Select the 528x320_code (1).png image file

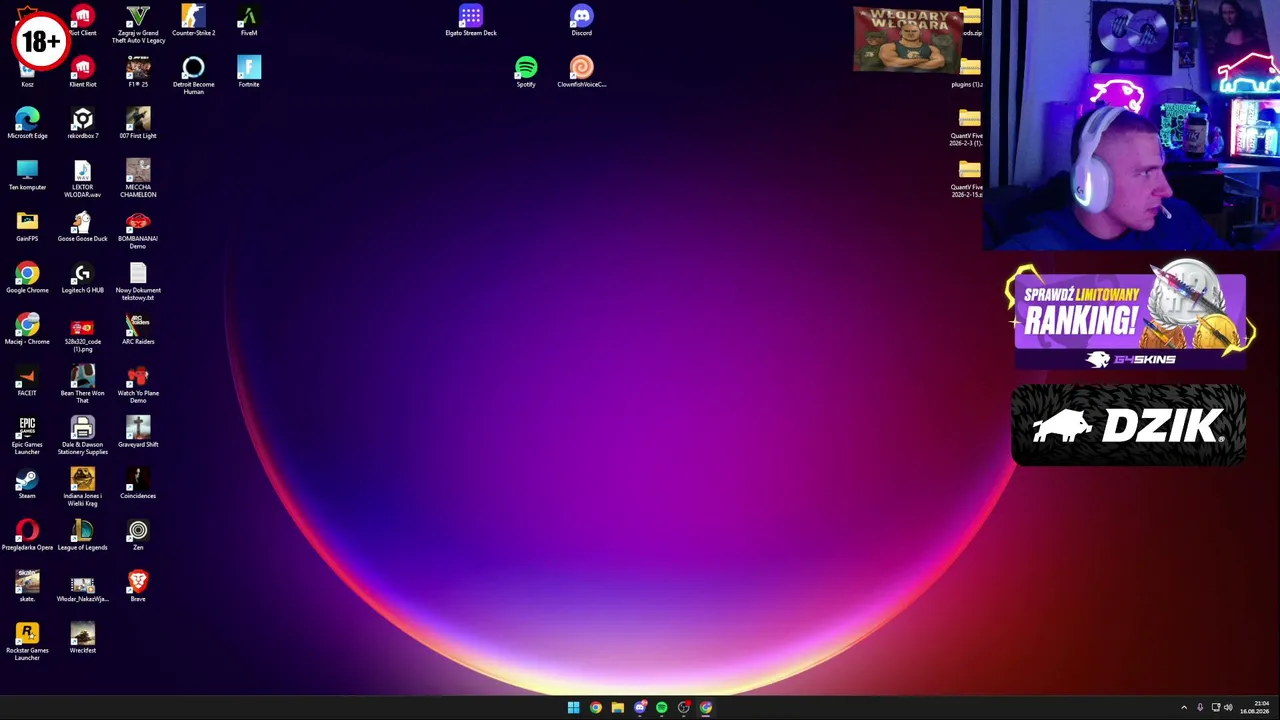[82, 334]
